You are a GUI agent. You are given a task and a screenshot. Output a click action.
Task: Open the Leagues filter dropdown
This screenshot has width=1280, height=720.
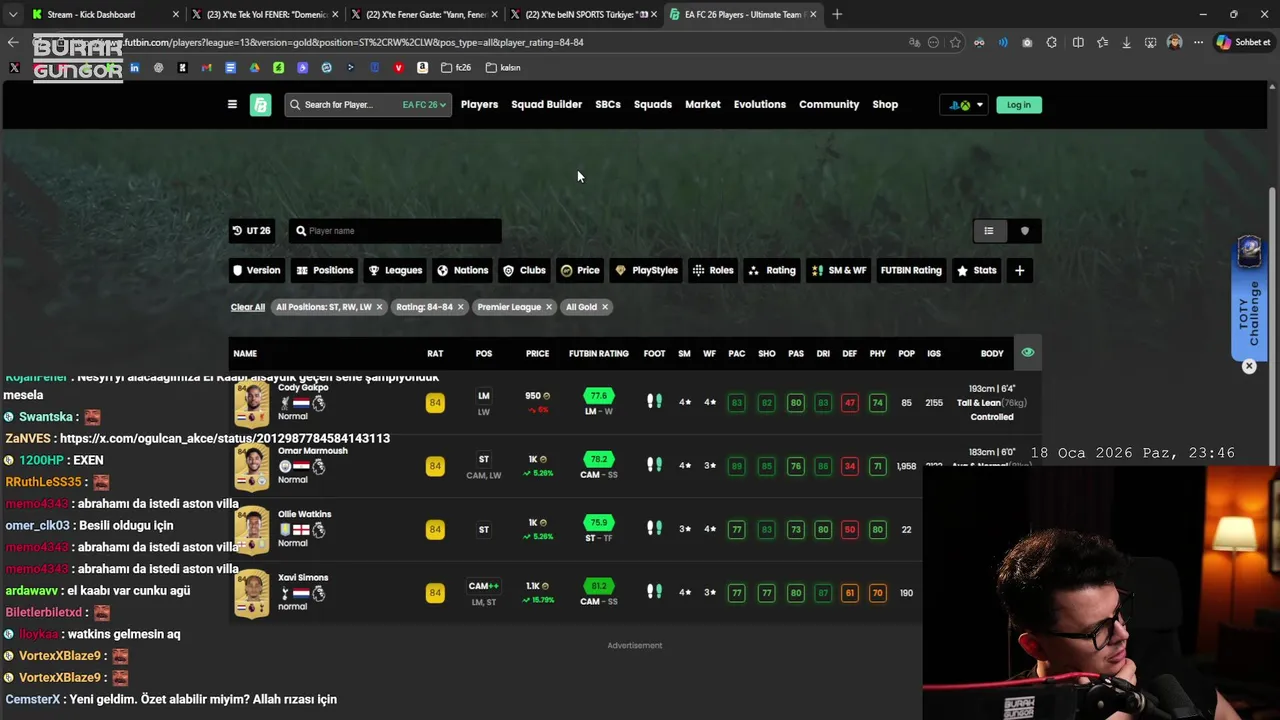(x=395, y=270)
